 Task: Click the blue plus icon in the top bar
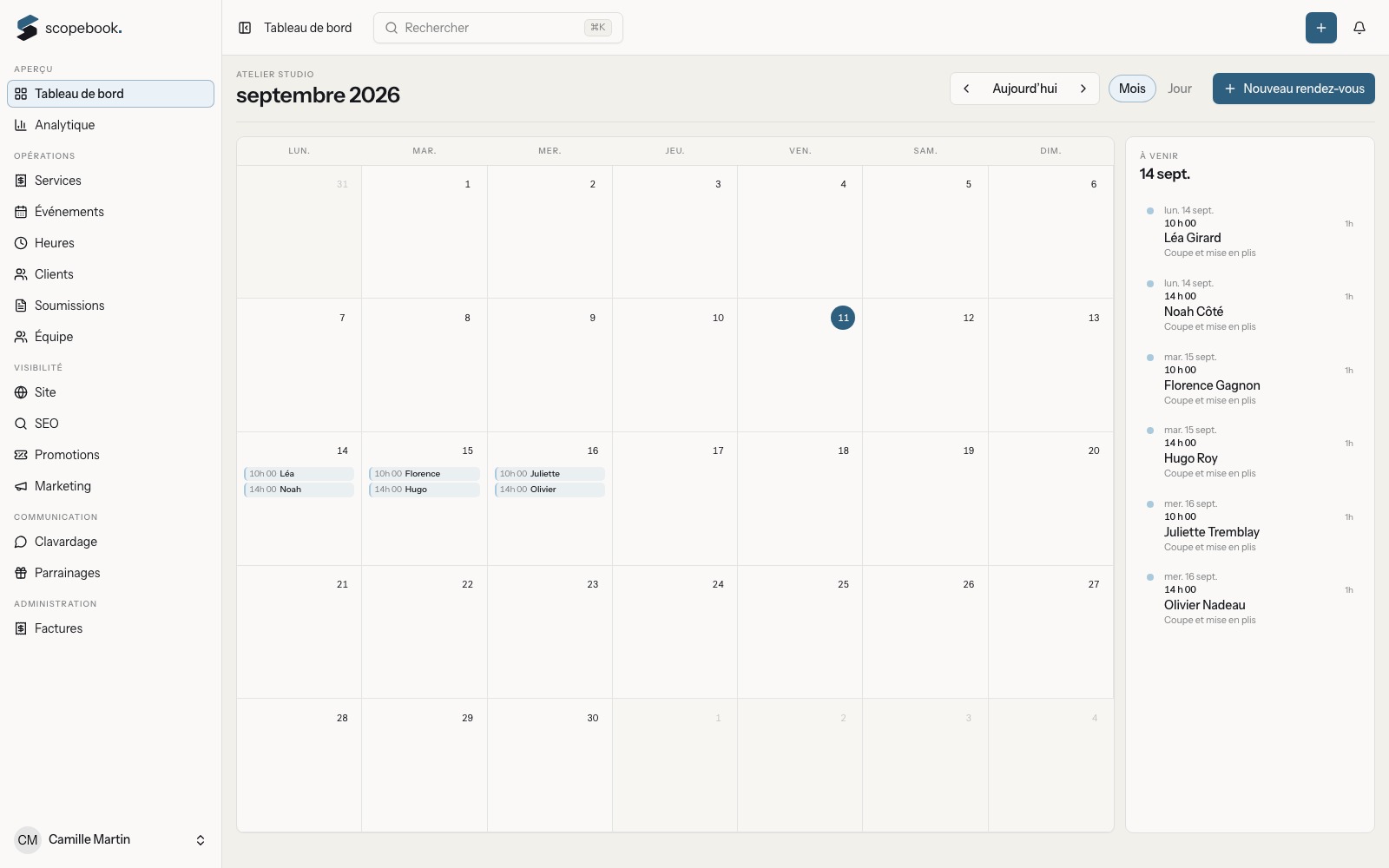point(1321,28)
